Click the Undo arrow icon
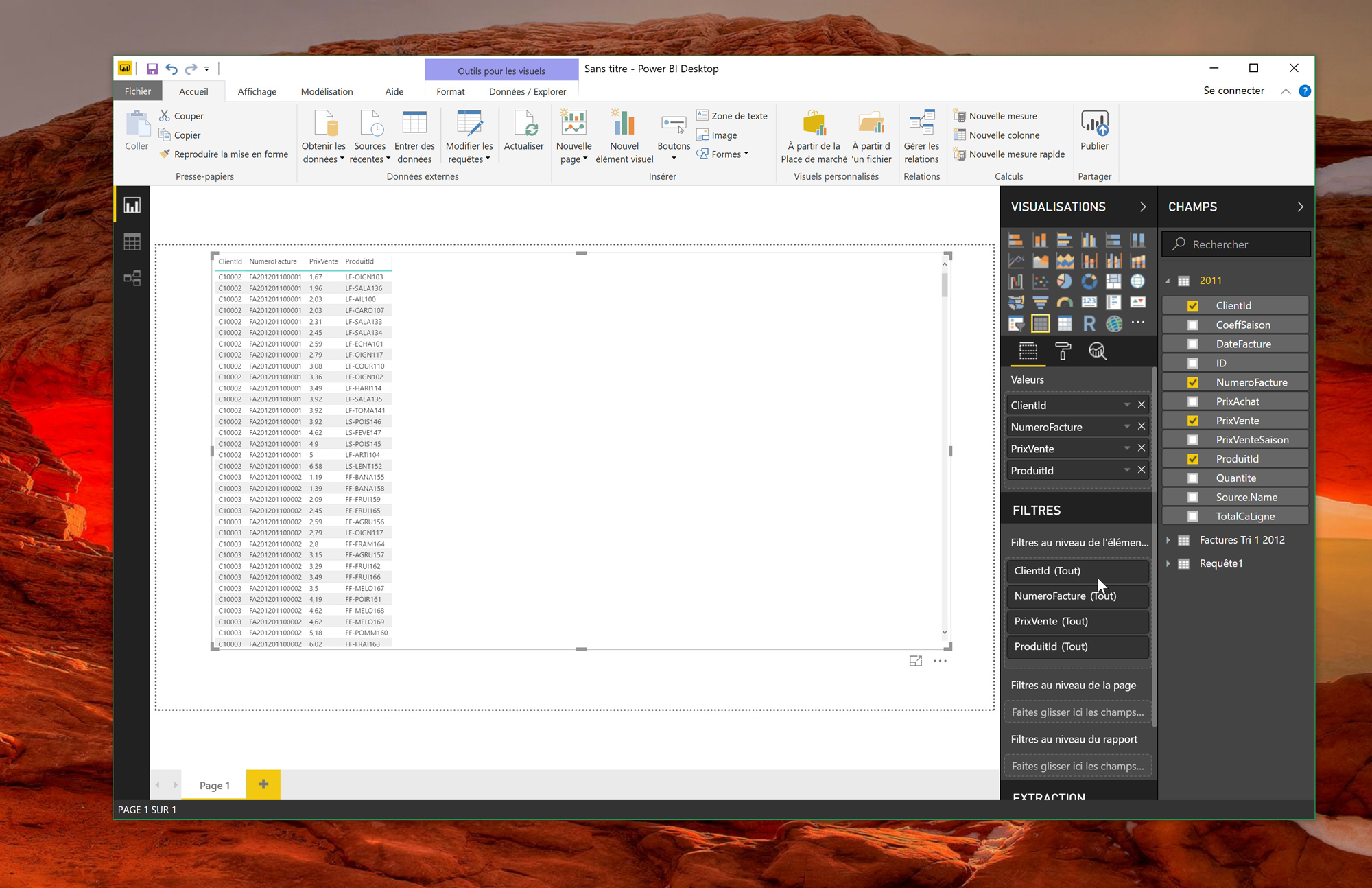 (171, 69)
